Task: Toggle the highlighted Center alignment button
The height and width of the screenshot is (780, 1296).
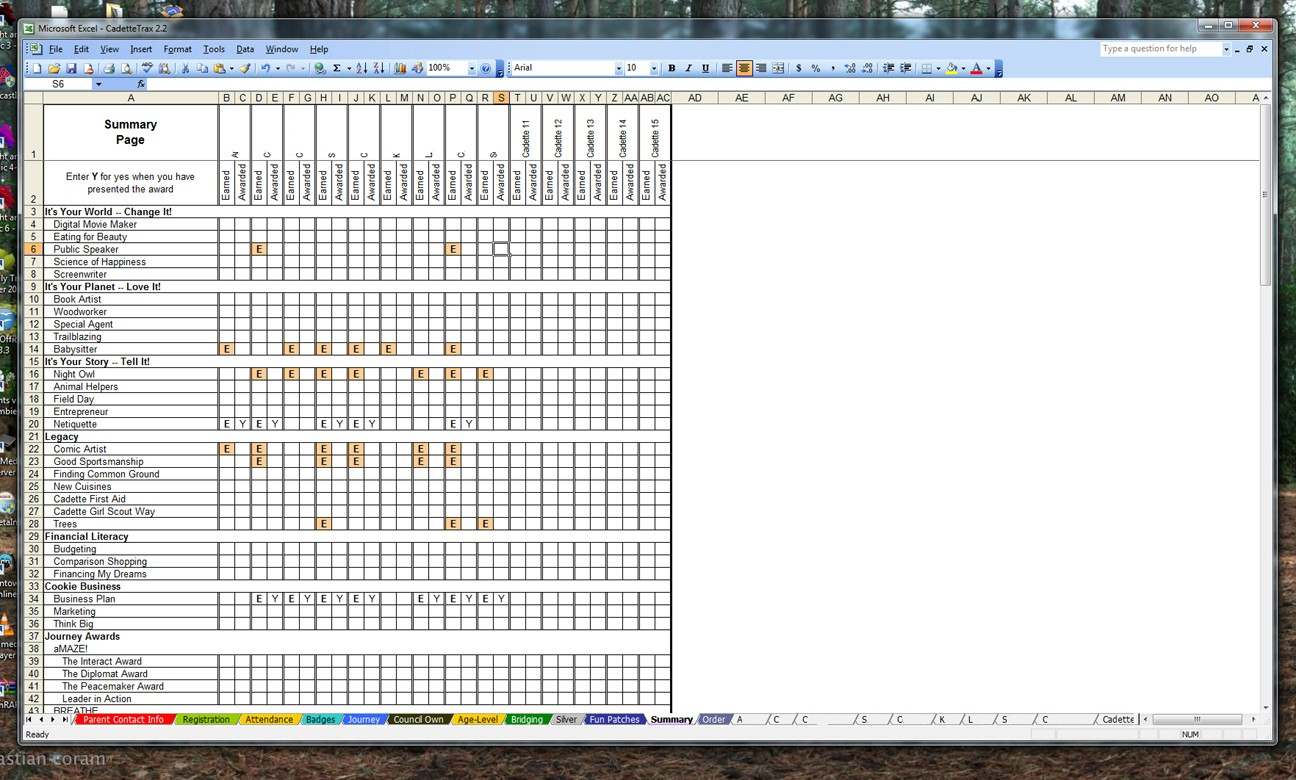Action: [744, 69]
